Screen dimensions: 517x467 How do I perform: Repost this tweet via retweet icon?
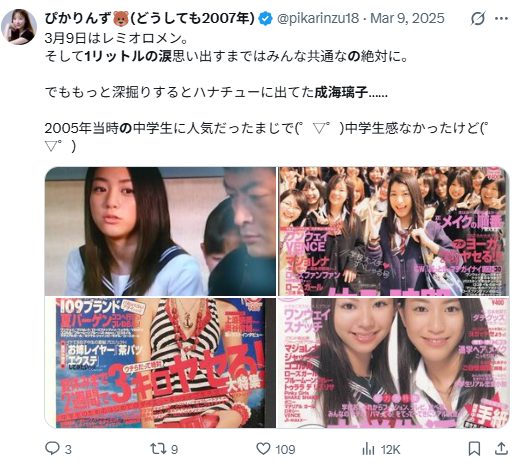point(158,449)
